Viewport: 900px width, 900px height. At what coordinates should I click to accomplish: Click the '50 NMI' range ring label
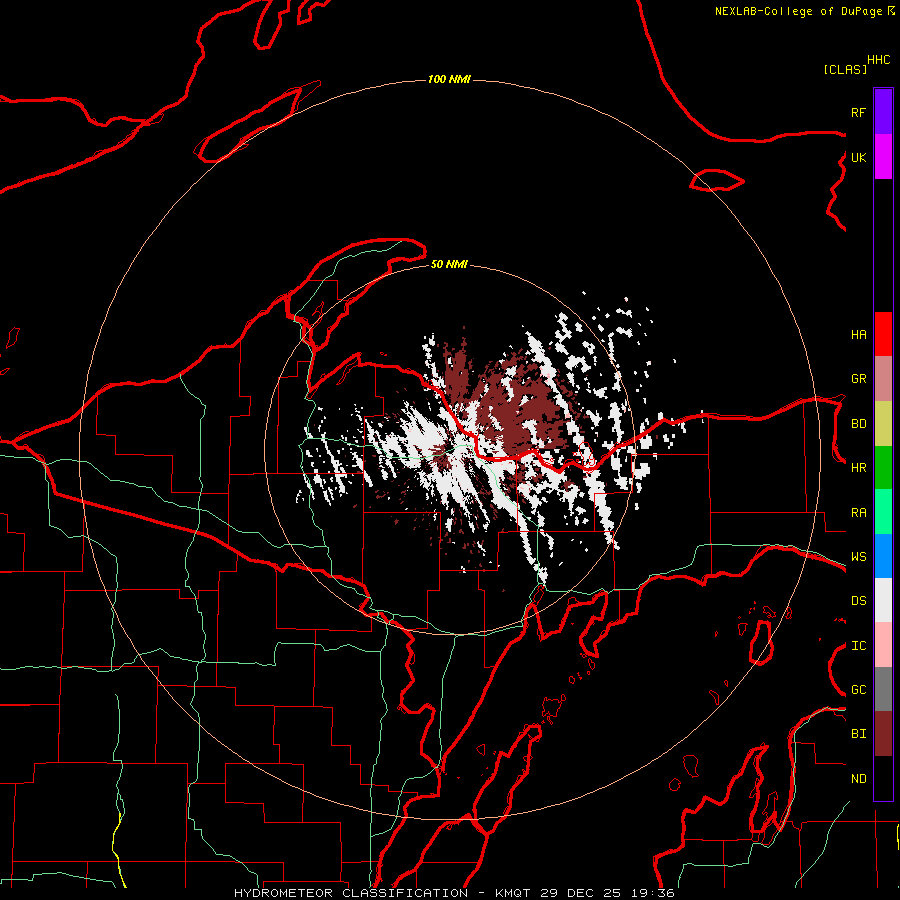(449, 264)
